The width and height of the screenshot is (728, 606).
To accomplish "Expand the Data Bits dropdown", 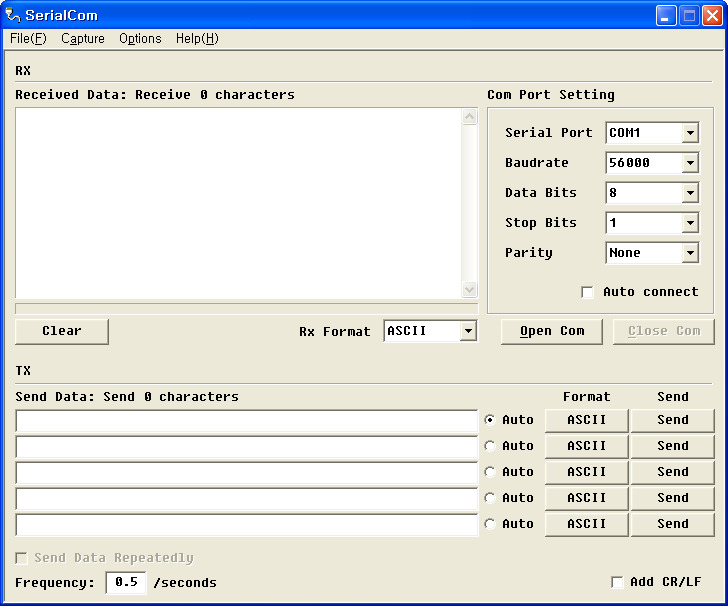I will (690, 193).
